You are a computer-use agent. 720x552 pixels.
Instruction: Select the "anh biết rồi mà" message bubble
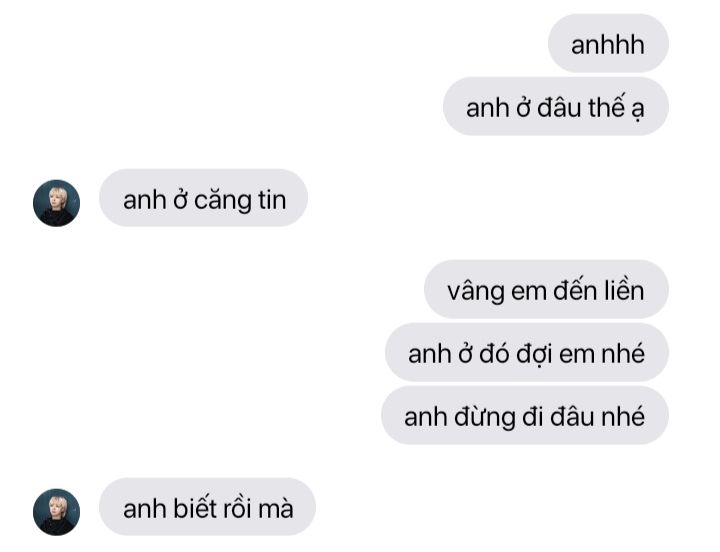[x=208, y=507]
